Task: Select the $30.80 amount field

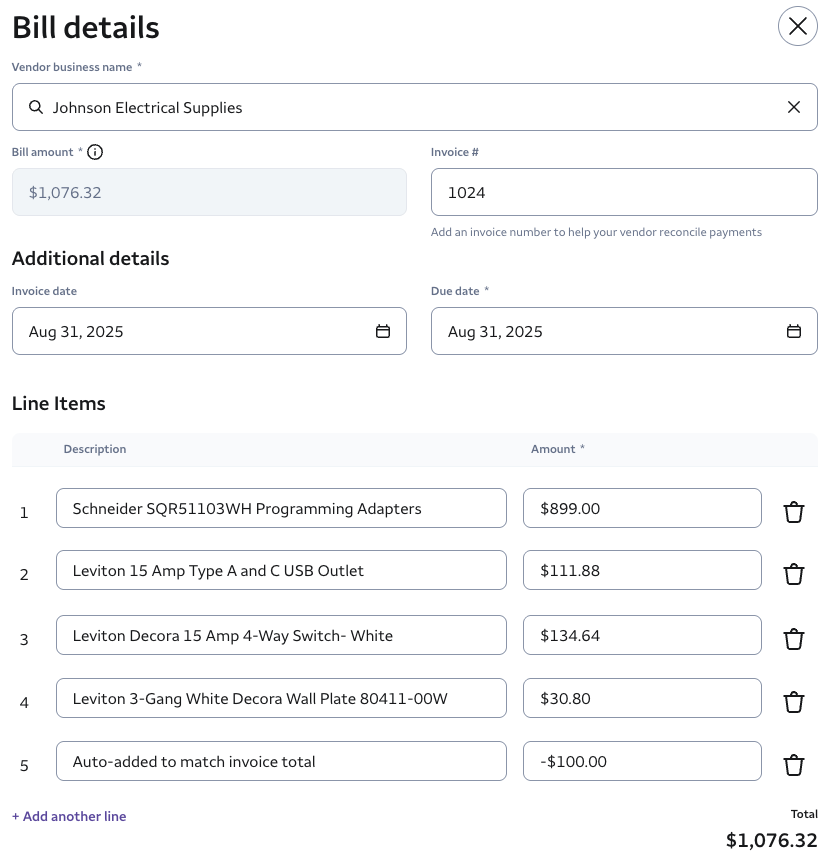Action: coord(641,698)
